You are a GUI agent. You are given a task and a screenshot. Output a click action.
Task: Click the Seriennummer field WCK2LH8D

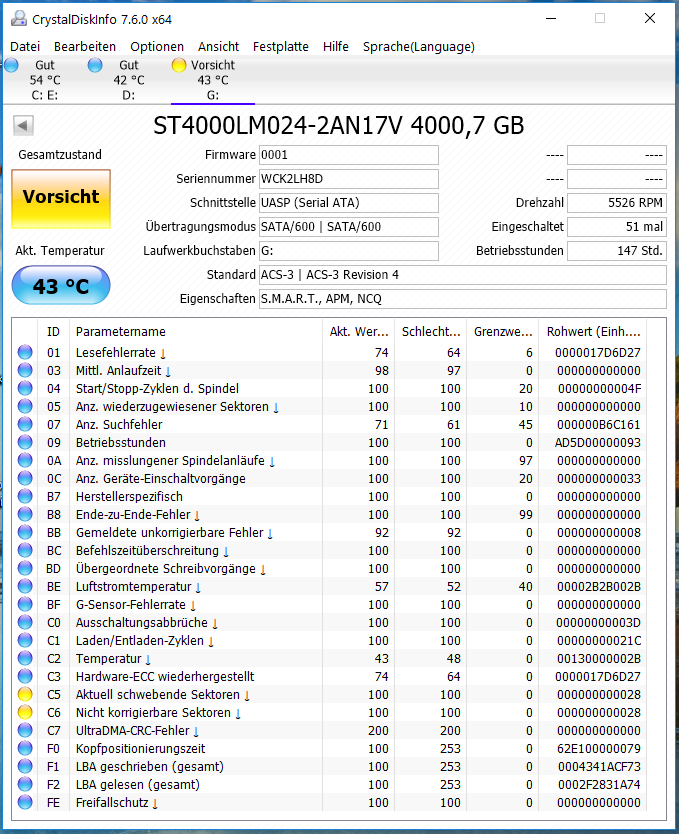point(349,179)
